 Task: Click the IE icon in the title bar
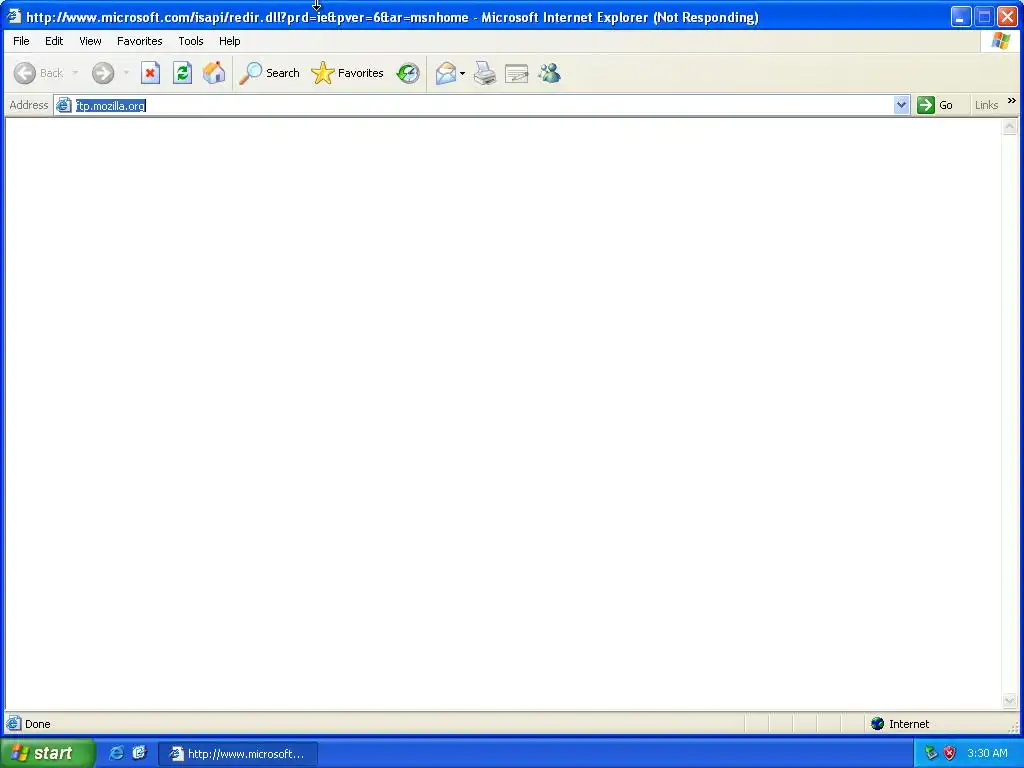pyautogui.click(x=14, y=16)
